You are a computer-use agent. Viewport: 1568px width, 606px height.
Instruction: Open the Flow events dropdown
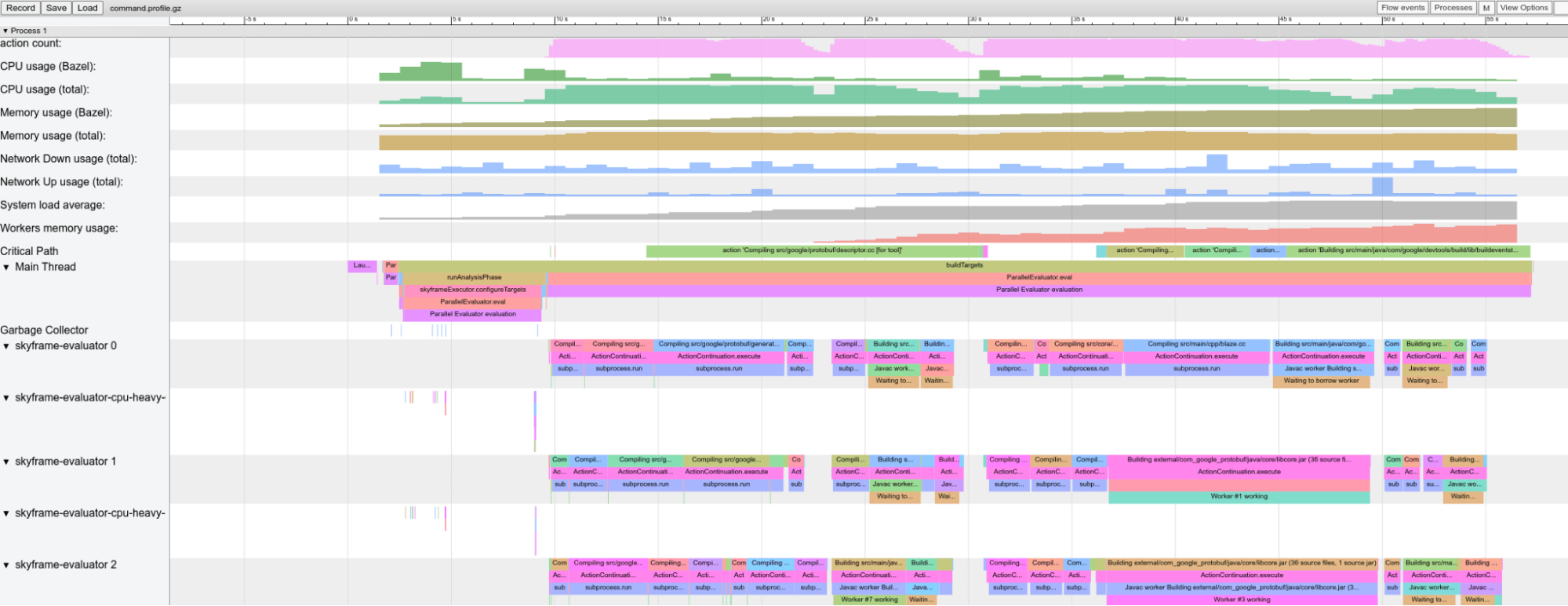pyautogui.click(x=1402, y=8)
